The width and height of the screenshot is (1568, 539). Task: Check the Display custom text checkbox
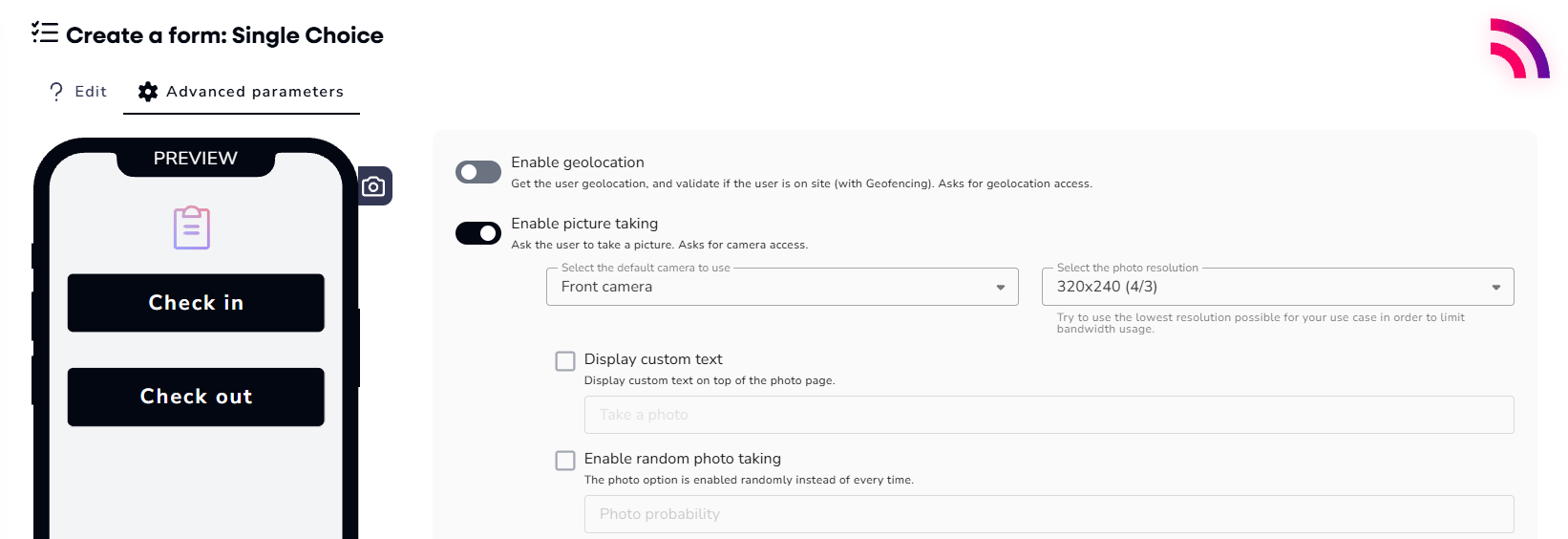[565, 361]
